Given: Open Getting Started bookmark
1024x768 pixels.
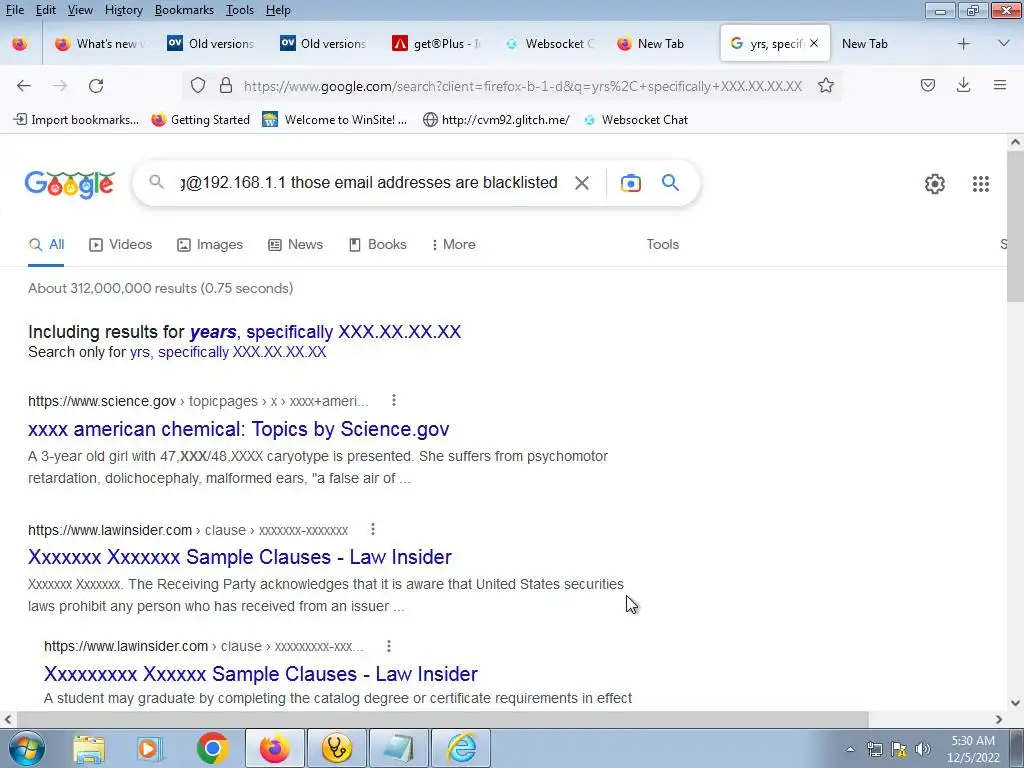Looking at the screenshot, I should point(200,120).
